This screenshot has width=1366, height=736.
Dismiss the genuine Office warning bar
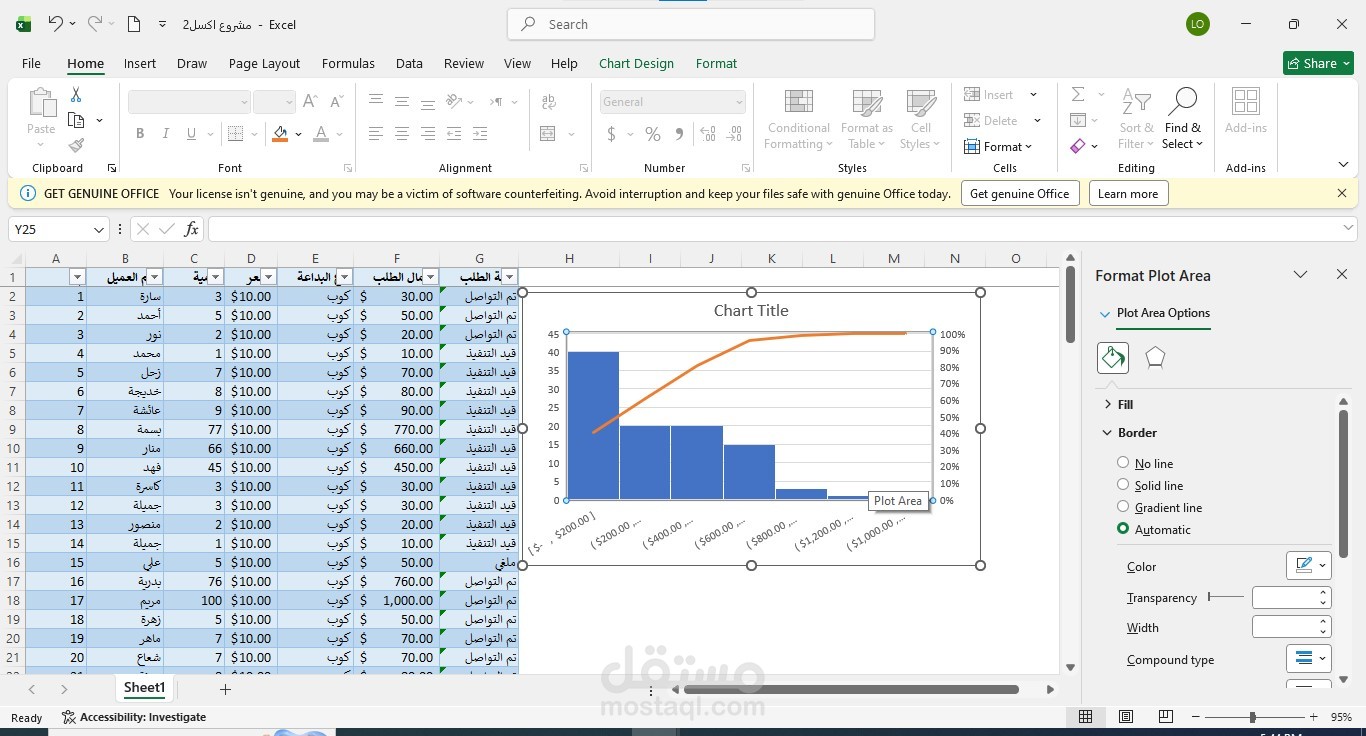pyautogui.click(x=1342, y=193)
